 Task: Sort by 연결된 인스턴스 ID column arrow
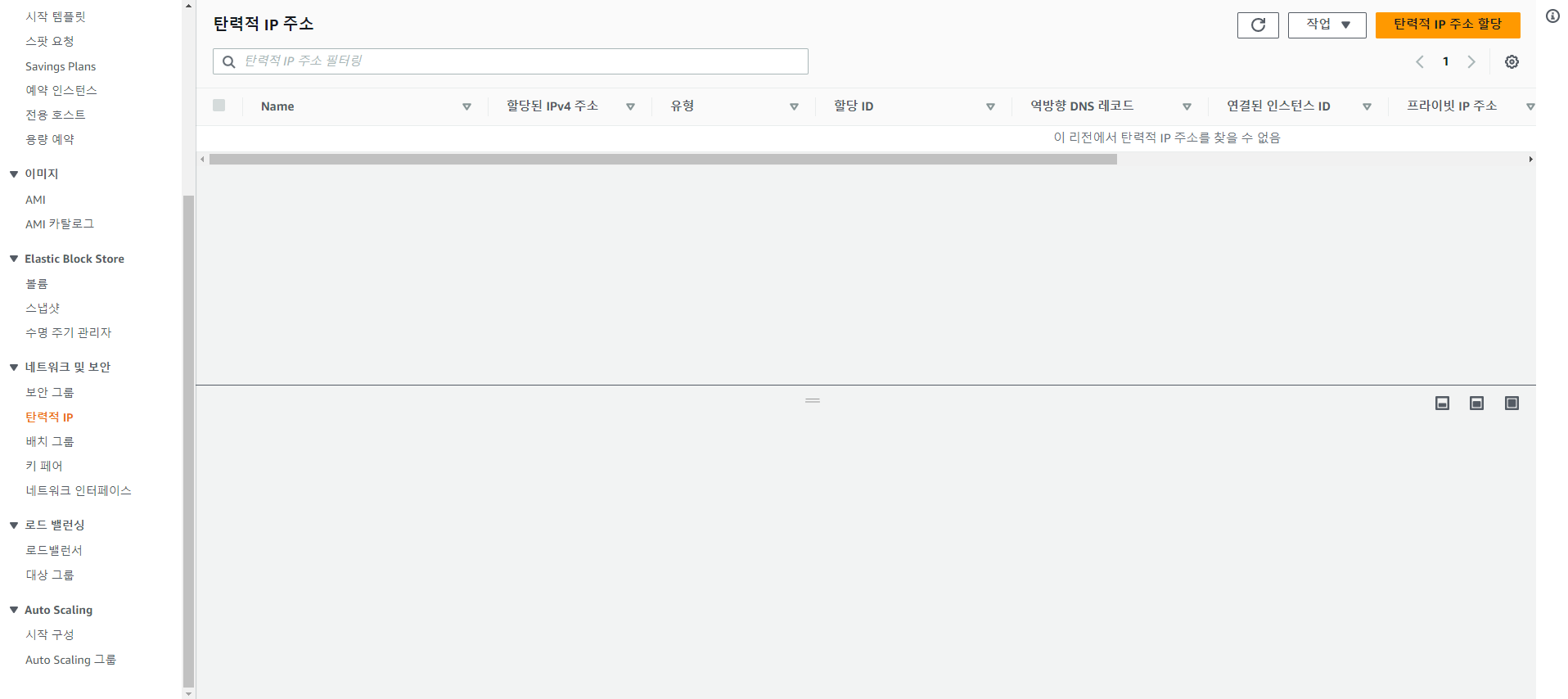point(1367,106)
